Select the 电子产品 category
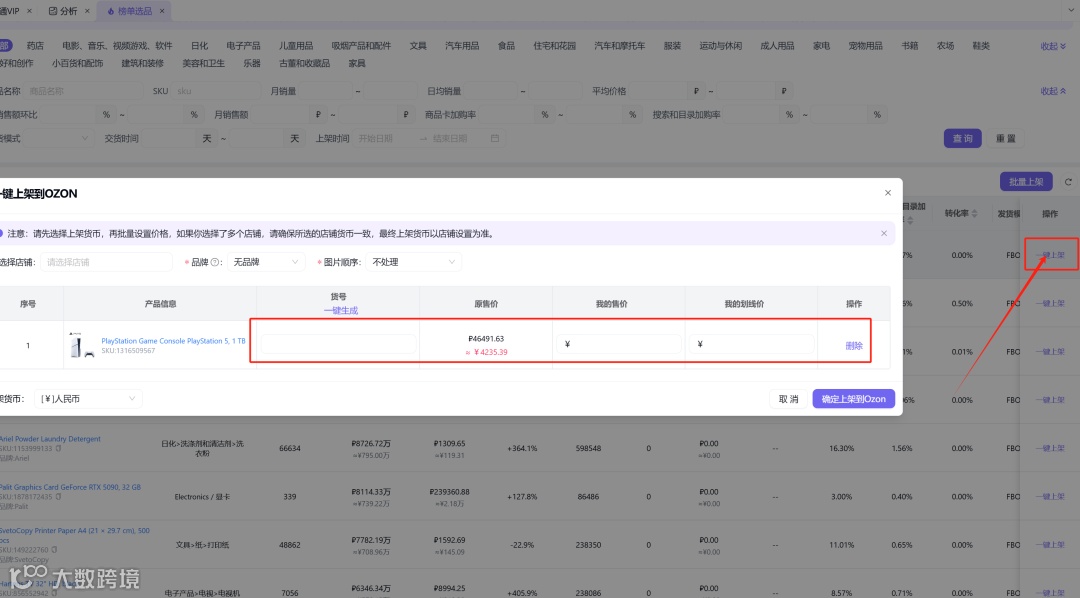Screen dimensions: 1080x598 243,45
